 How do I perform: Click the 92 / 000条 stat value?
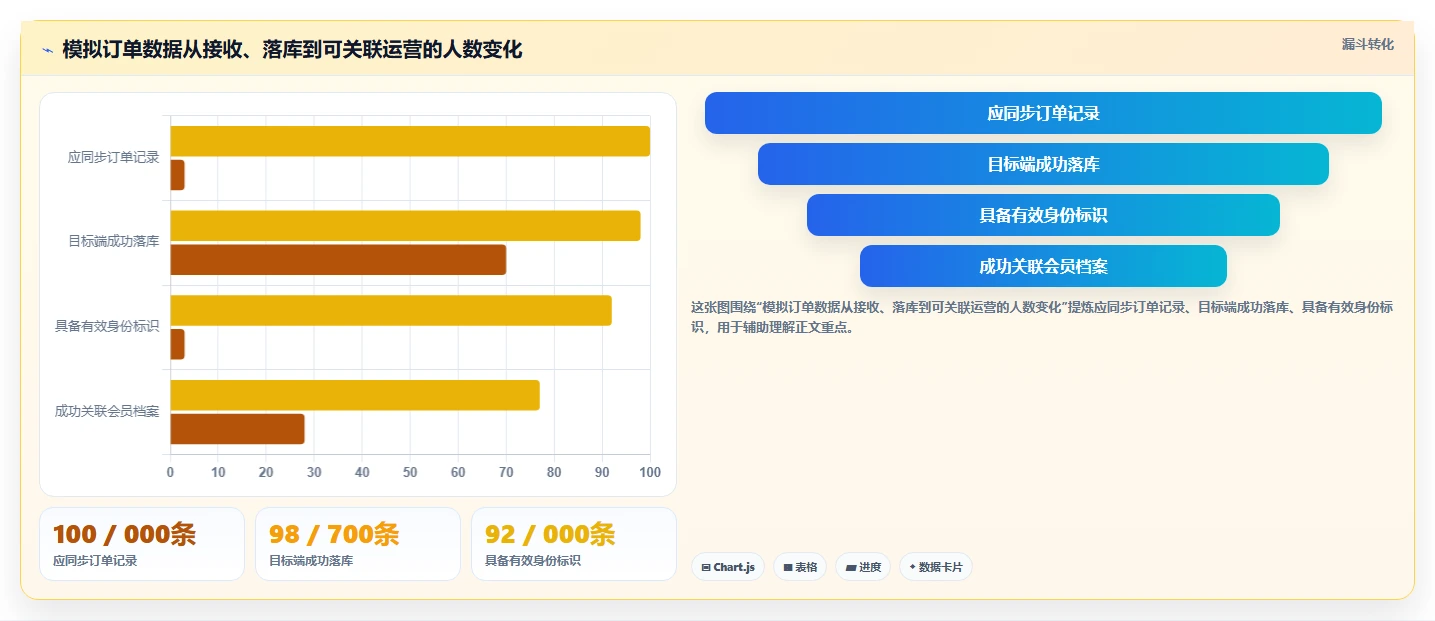(550, 534)
